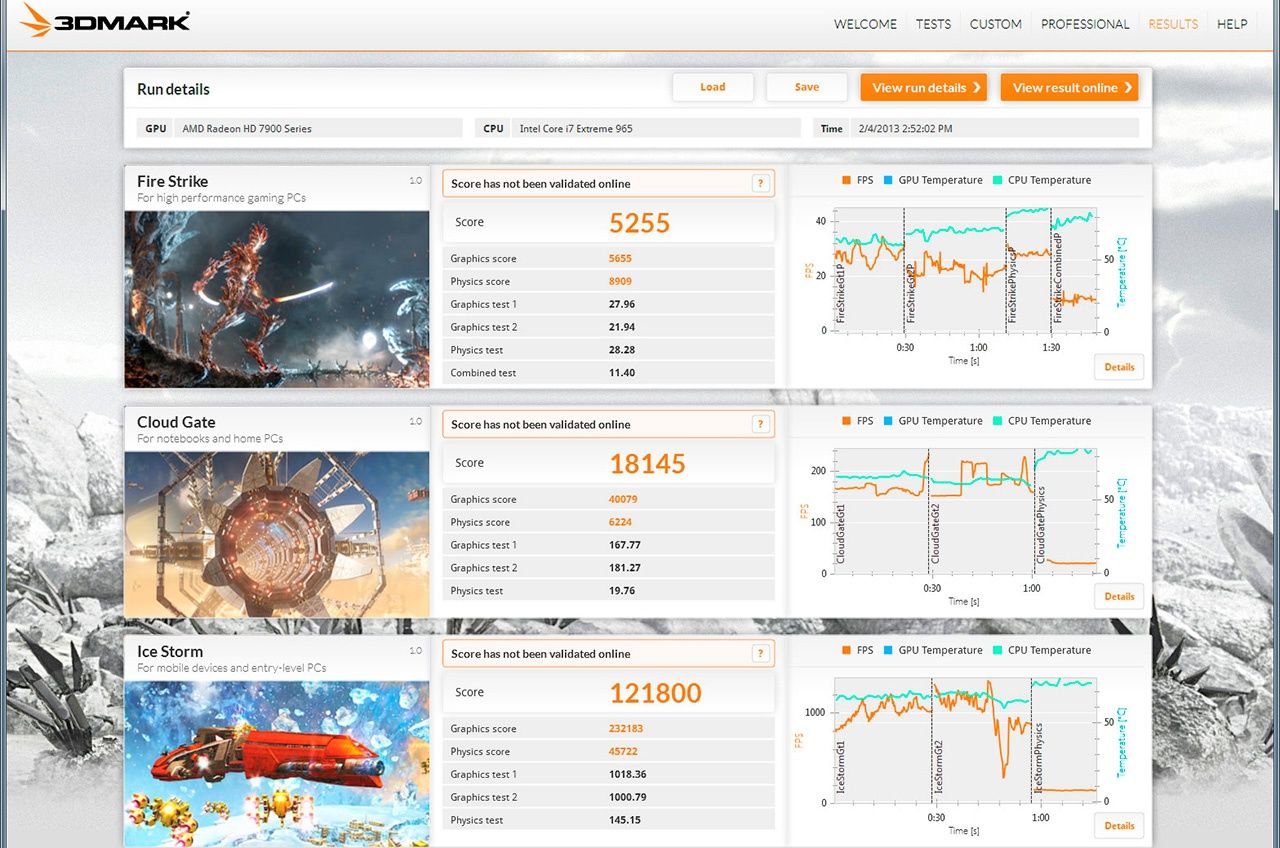Image resolution: width=1280 pixels, height=848 pixels.
Task: Open the Professional tab
Action: pyautogui.click(x=1085, y=24)
